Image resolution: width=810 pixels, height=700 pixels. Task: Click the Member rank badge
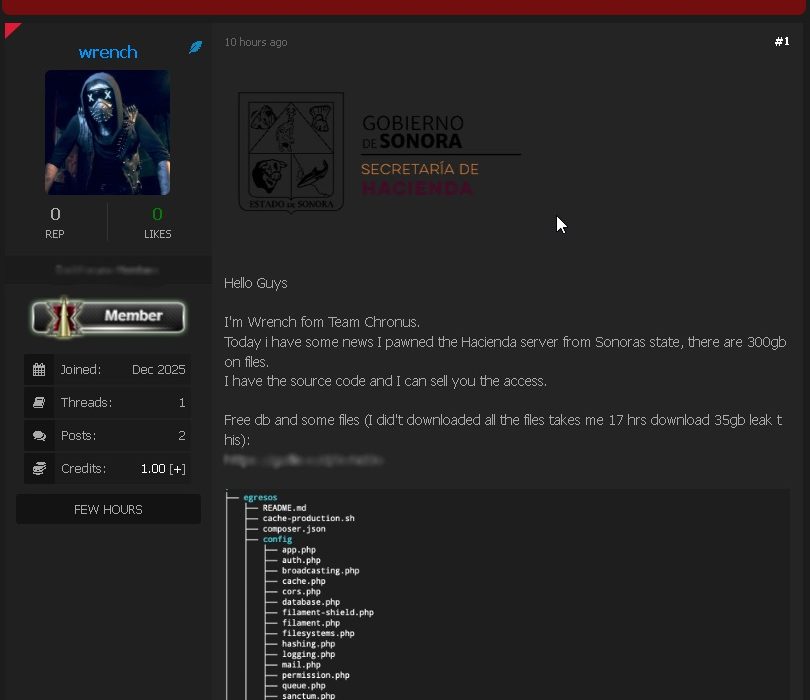(x=108, y=316)
